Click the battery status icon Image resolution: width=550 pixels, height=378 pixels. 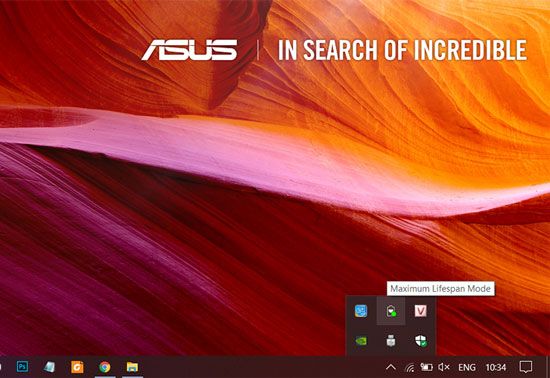426,367
